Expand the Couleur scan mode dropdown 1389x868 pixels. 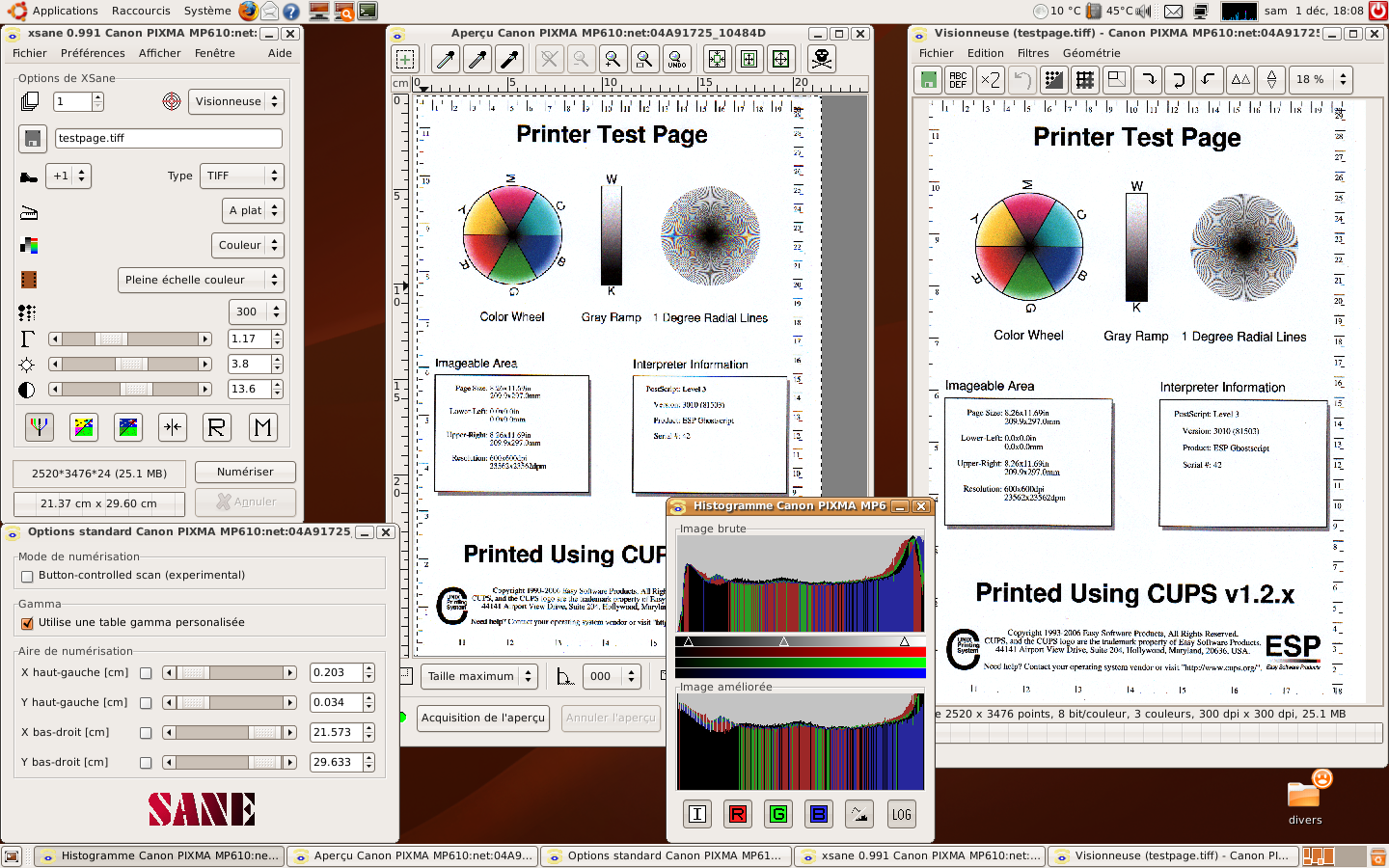click(247, 245)
